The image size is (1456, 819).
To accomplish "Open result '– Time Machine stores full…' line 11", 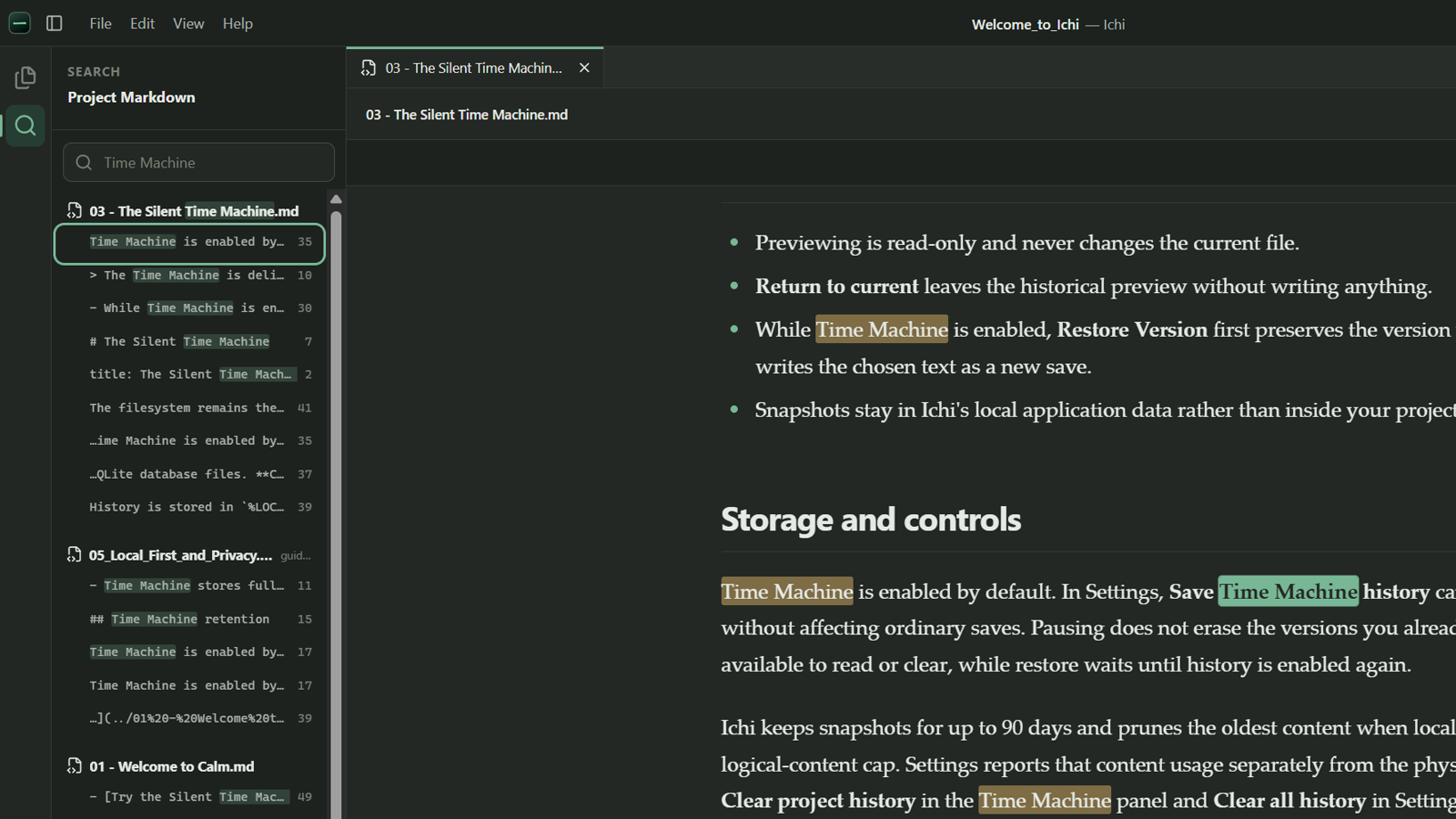I will pyautogui.click(x=189, y=586).
